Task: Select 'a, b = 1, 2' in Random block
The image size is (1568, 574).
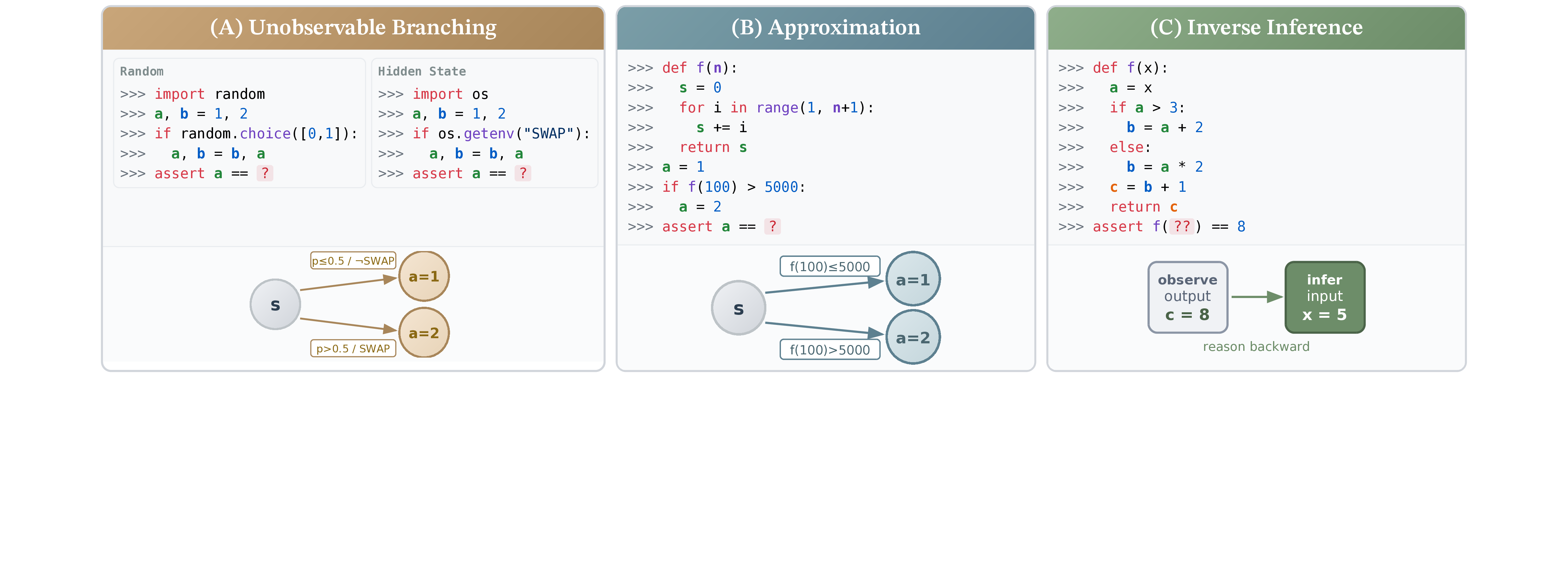Action: (184, 114)
